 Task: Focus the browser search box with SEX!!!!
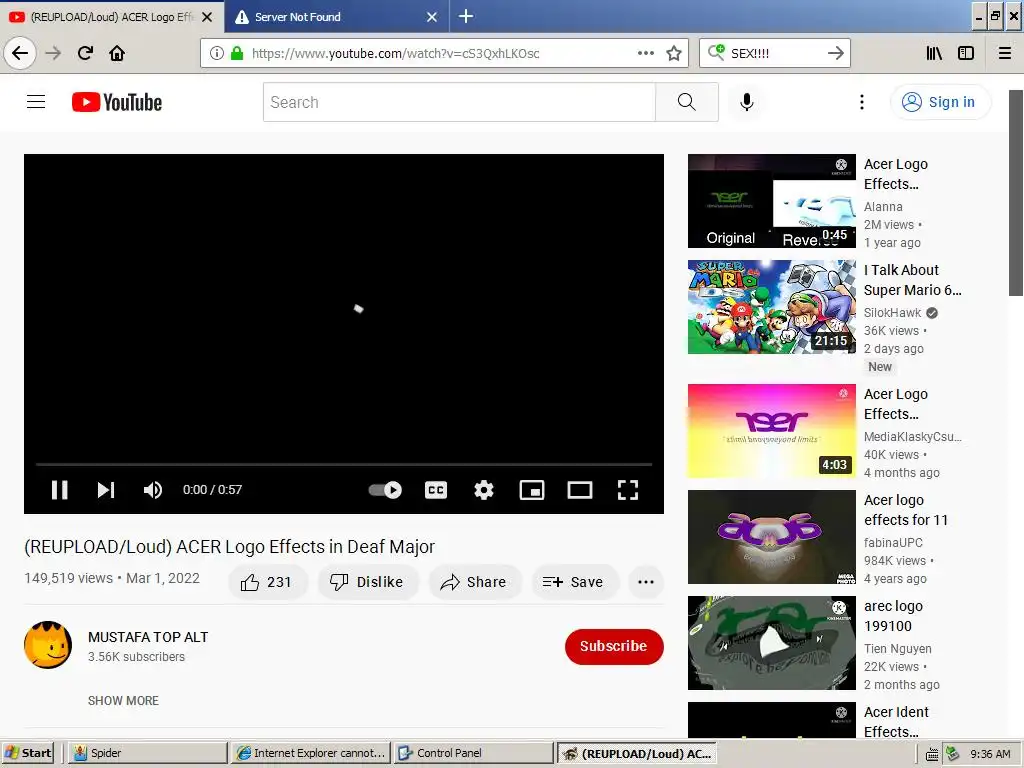pyautogui.click(x=774, y=54)
